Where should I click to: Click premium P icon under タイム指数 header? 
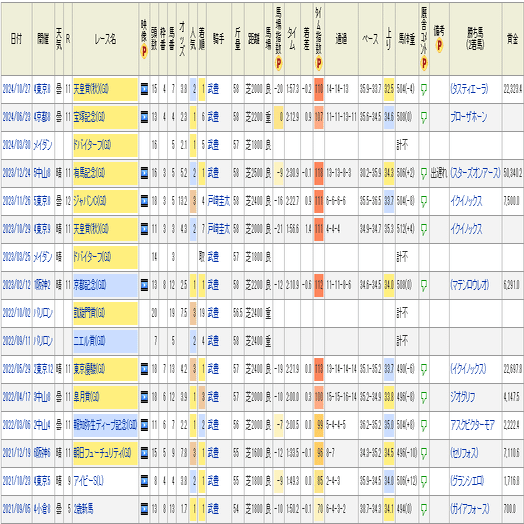click(x=318, y=63)
